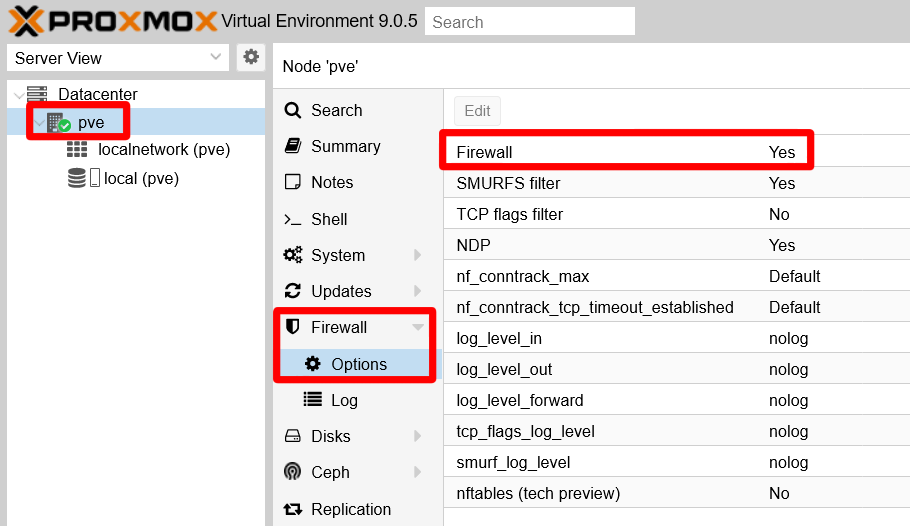Click the Firewall shield icon
The width and height of the screenshot is (910, 526).
[x=292, y=327]
